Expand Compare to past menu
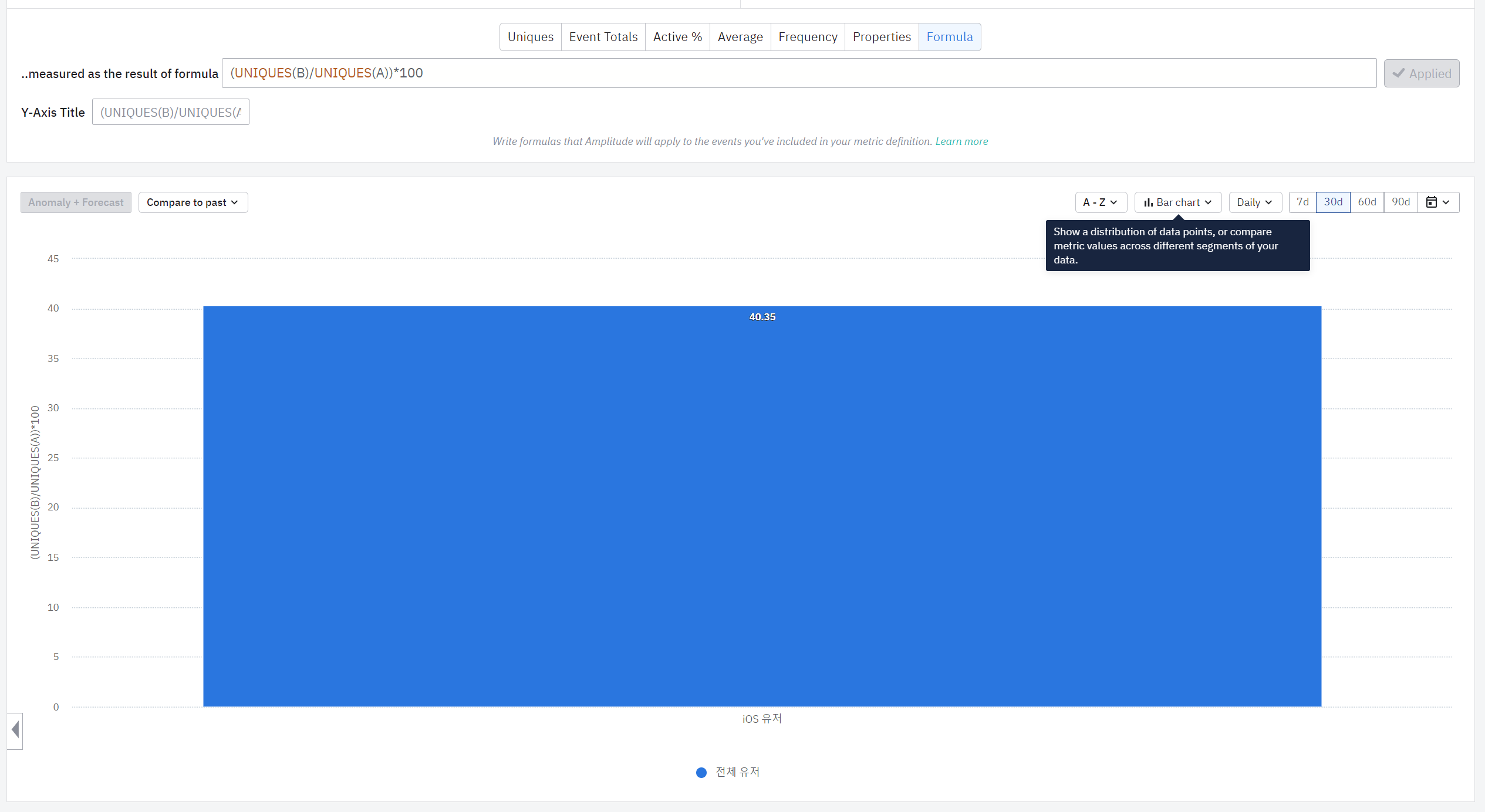 193,202
